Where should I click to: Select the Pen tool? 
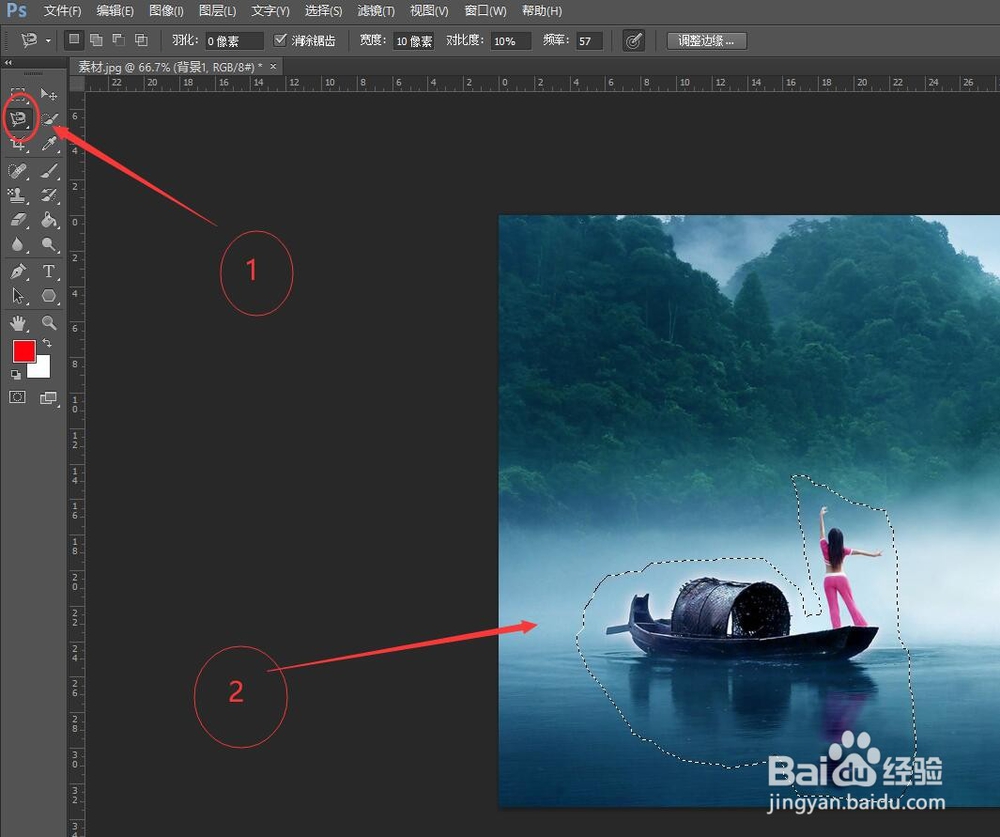tap(18, 272)
